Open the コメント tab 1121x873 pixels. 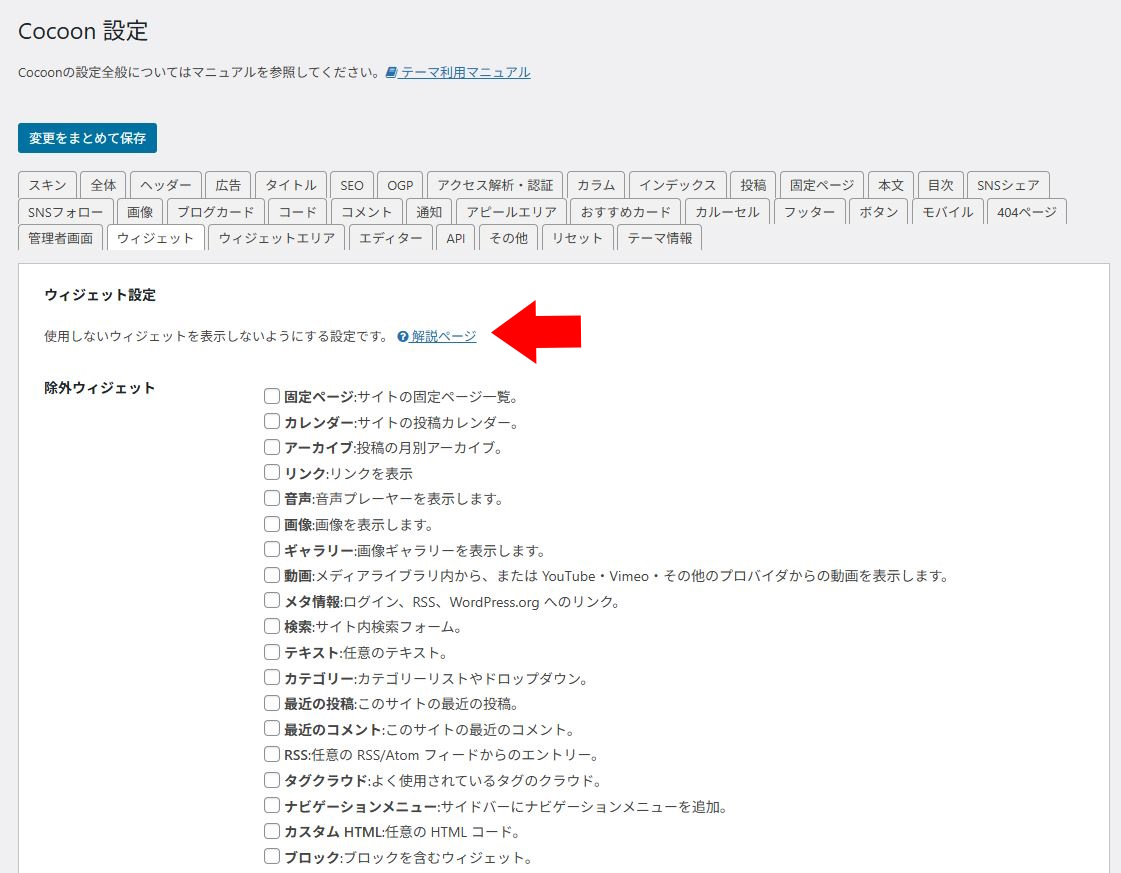coord(367,212)
